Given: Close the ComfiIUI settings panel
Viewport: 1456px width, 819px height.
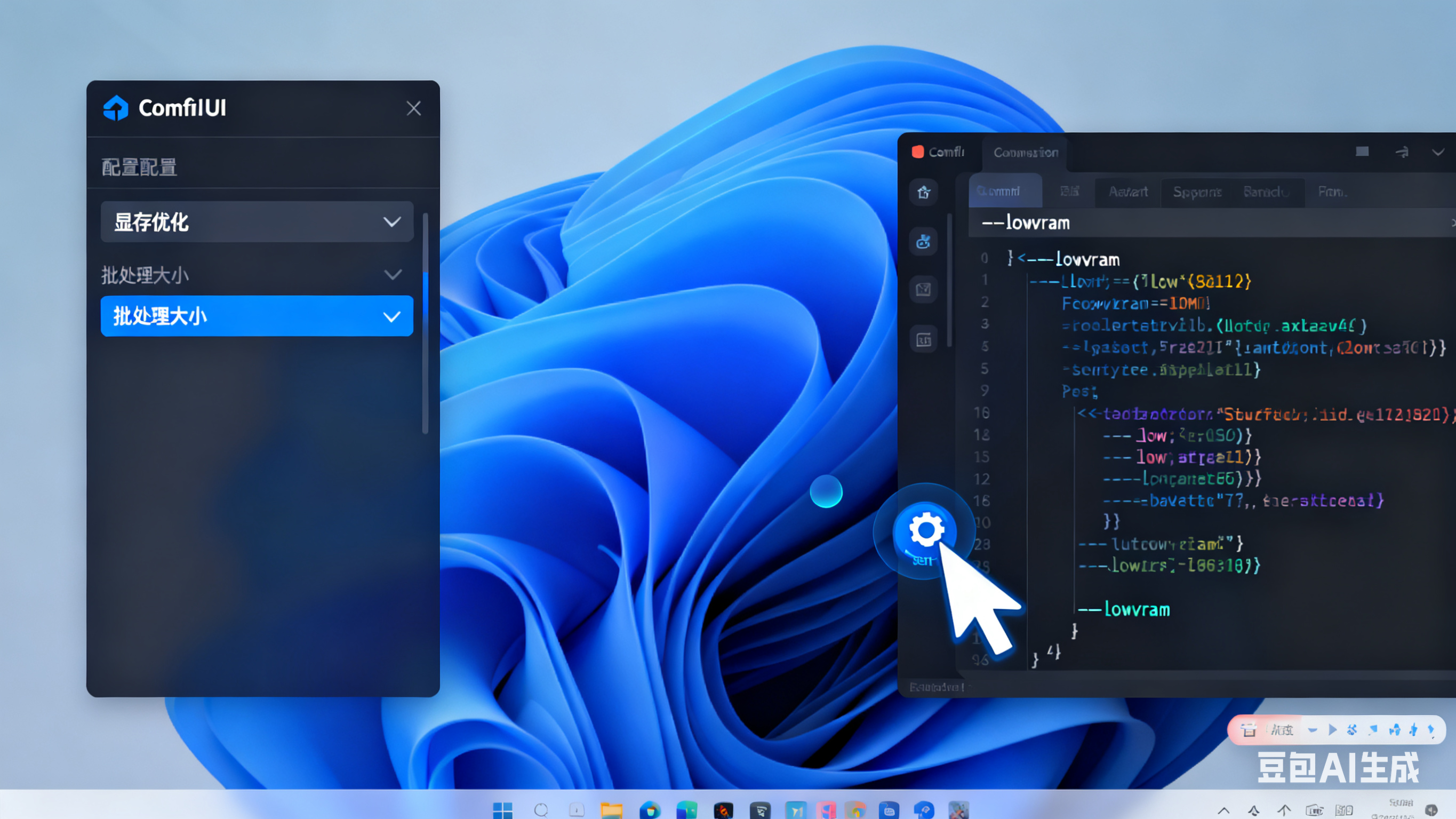Looking at the screenshot, I should (x=414, y=108).
